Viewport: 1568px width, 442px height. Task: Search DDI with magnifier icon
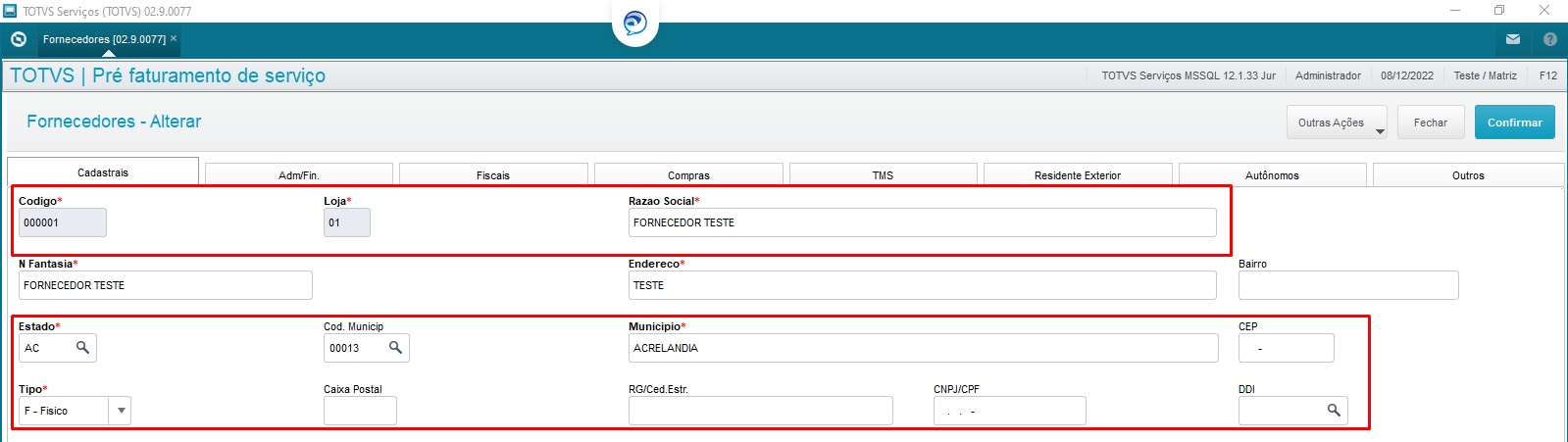point(1334,411)
